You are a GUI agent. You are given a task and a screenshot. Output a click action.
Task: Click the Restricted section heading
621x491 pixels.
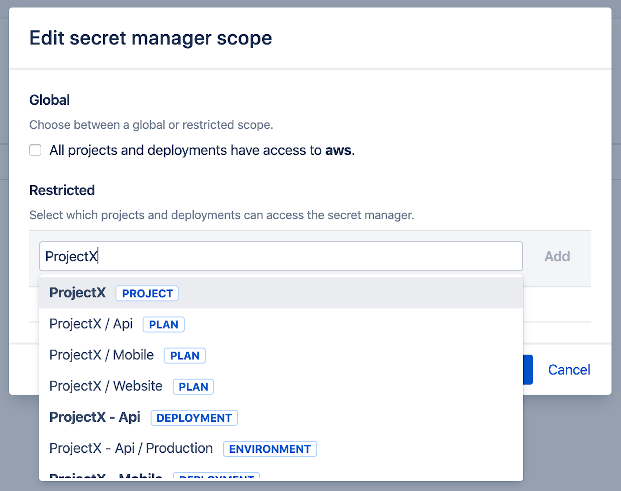point(62,190)
